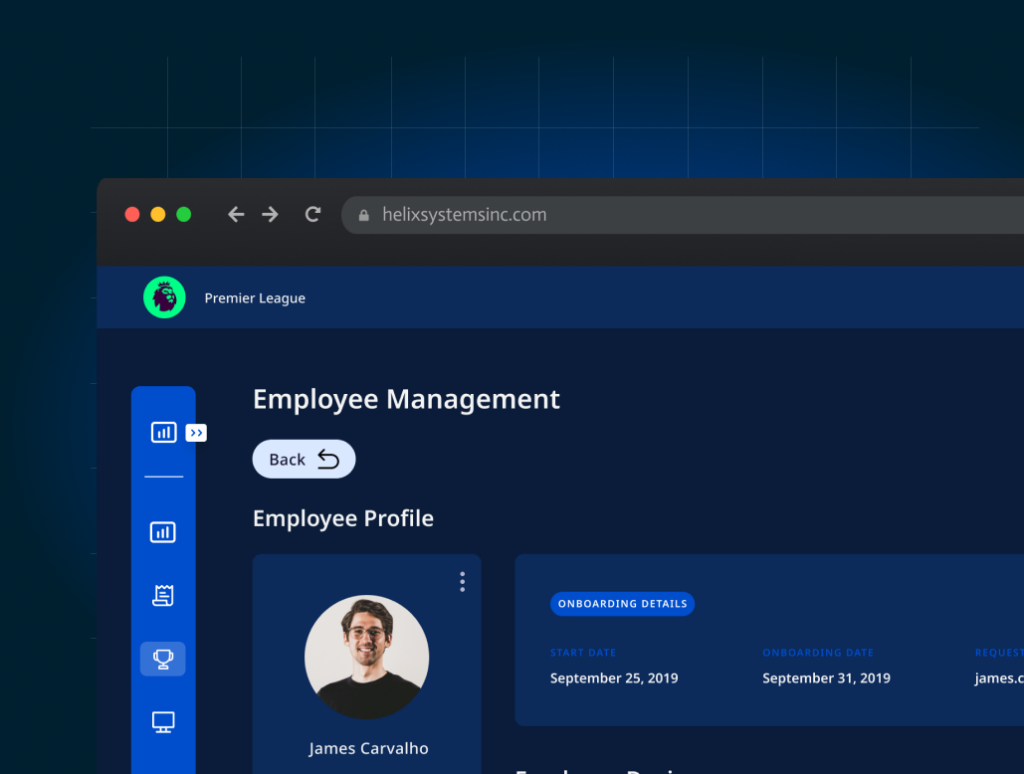Click the red close window button
Screen dimensions: 1024x774
tap(132, 214)
